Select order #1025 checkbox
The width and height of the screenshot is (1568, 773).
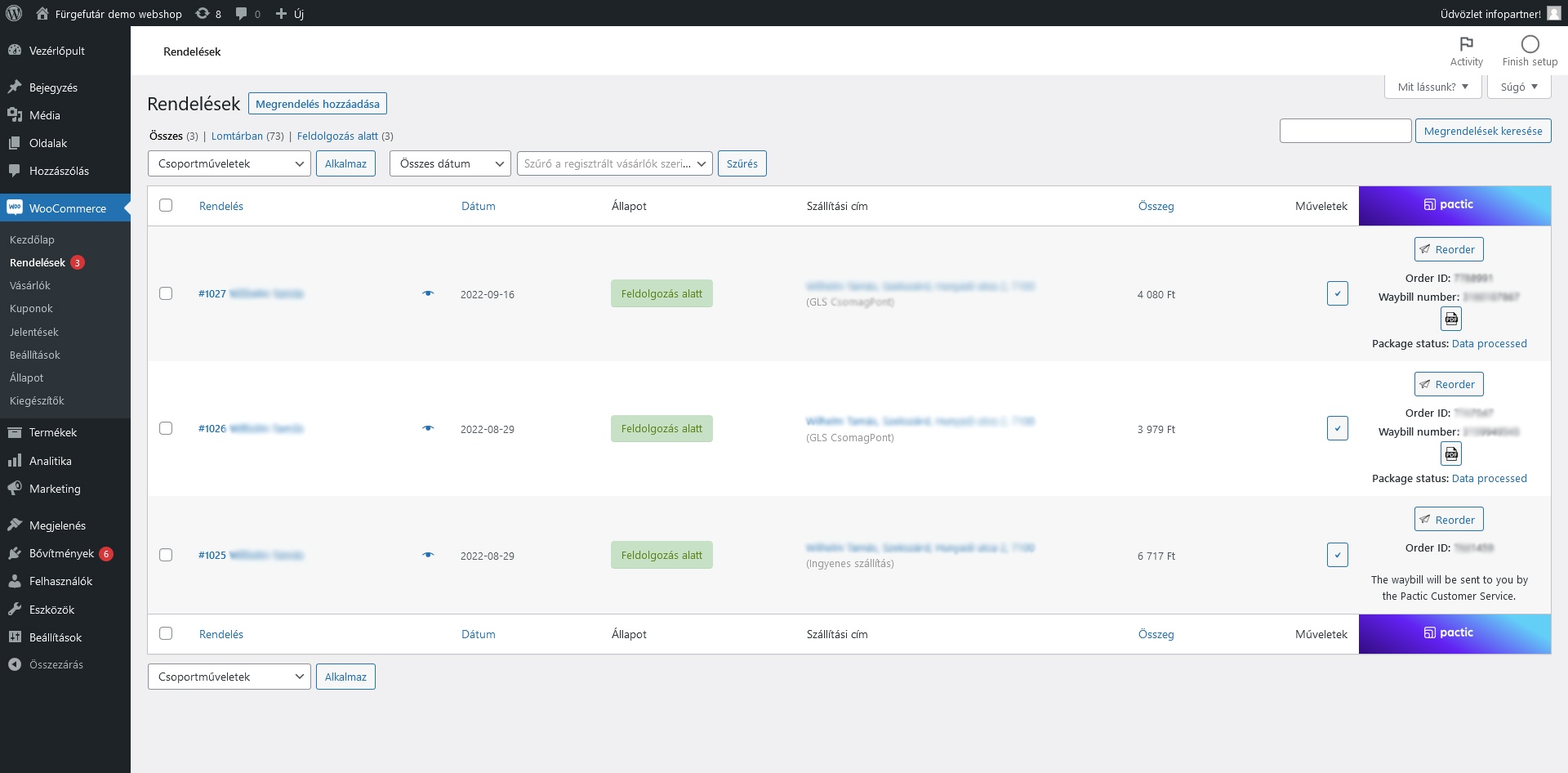[166, 555]
